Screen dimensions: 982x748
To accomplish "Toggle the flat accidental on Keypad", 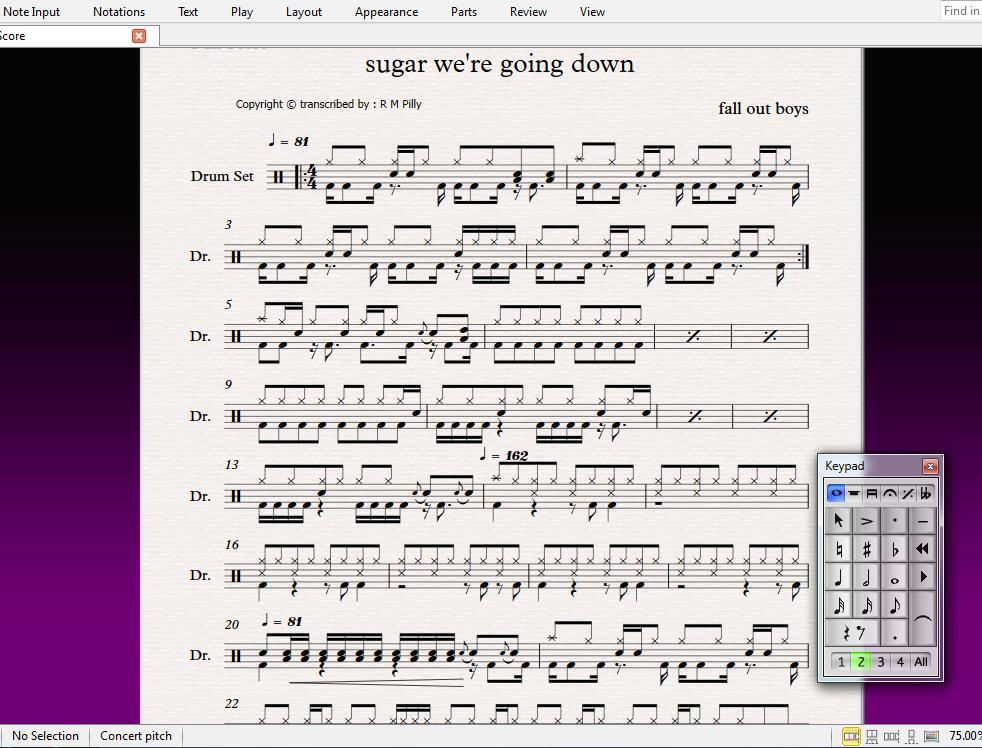I will pos(894,549).
